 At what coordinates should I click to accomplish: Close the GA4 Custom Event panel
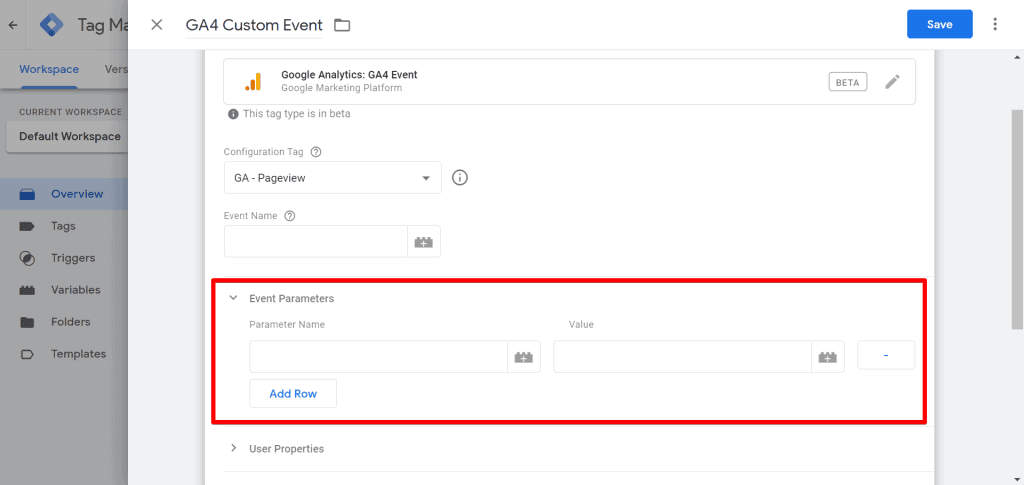[157, 25]
